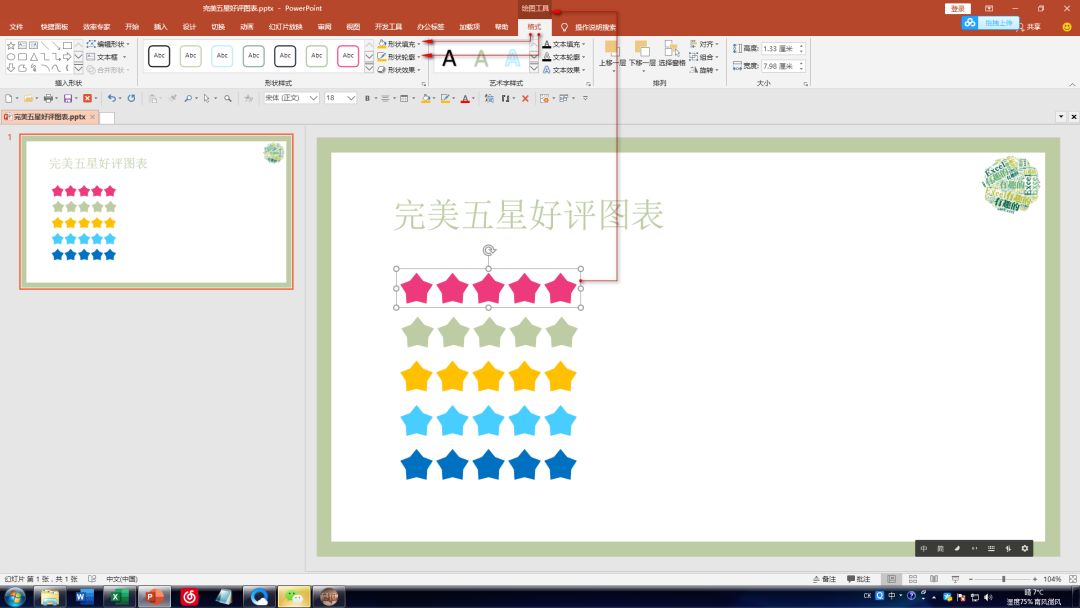Open the 选择窗格 selection pane
The width and height of the screenshot is (1080, 608).
pyautogui.click(x=672, y=52)
